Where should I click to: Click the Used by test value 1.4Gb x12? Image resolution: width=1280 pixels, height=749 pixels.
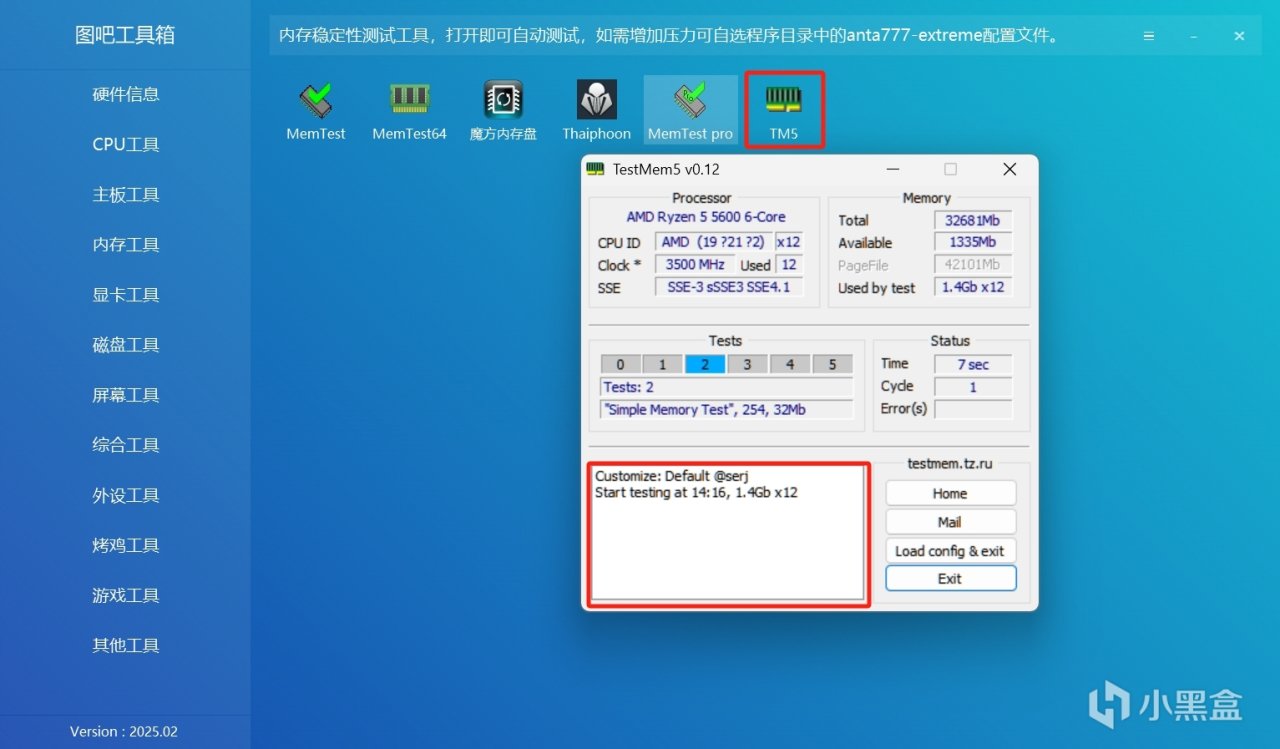973,287
